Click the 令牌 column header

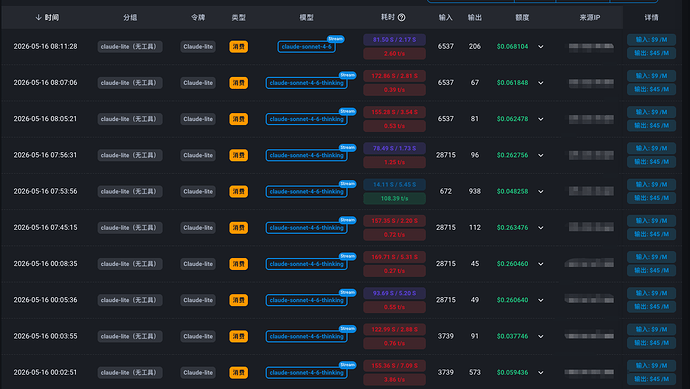click(x=198, y=18)
